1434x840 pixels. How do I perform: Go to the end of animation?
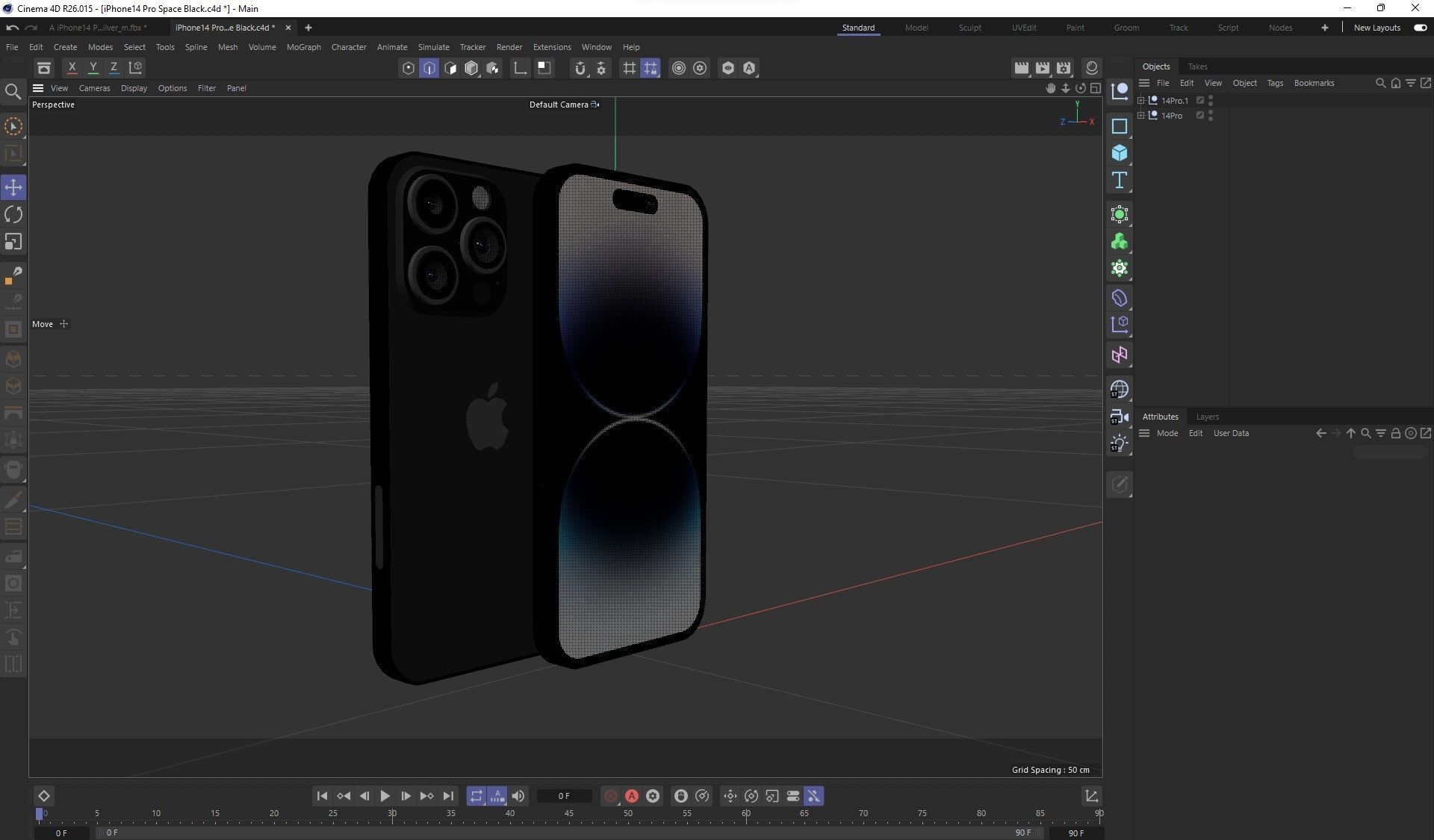448,796
